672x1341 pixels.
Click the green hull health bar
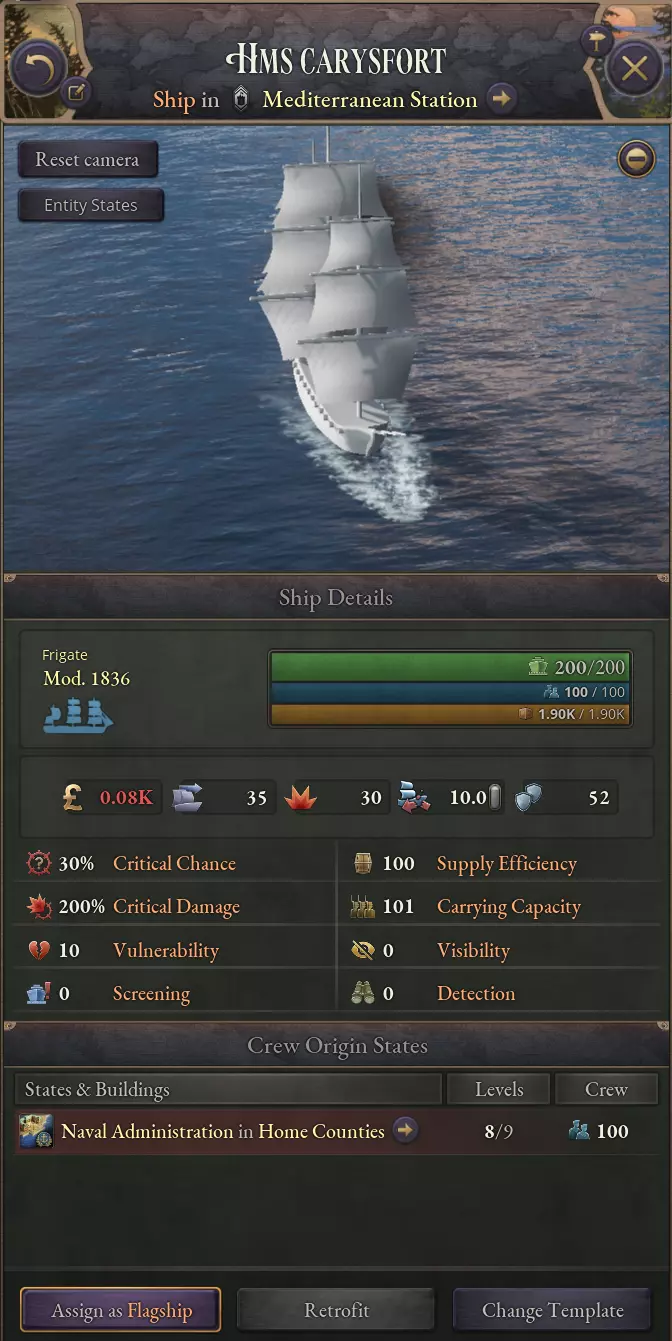450,667
